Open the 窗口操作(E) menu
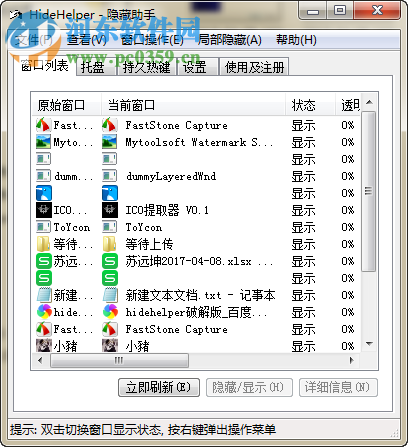The image size is (408, 447). tap(152, 40)
